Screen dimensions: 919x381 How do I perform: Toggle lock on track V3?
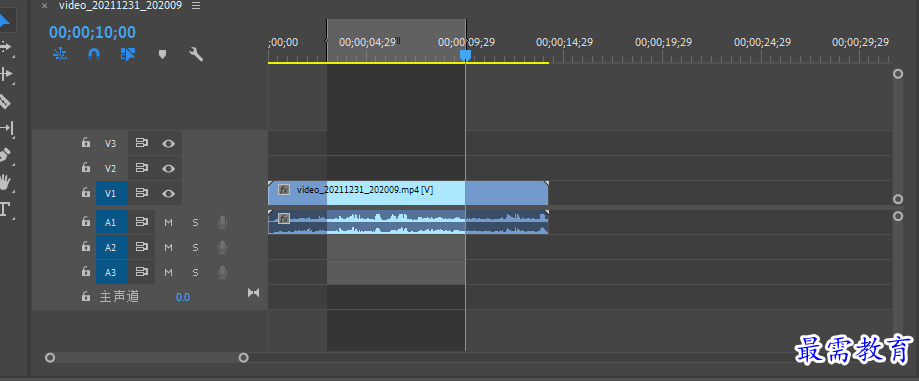coord(86,142)
